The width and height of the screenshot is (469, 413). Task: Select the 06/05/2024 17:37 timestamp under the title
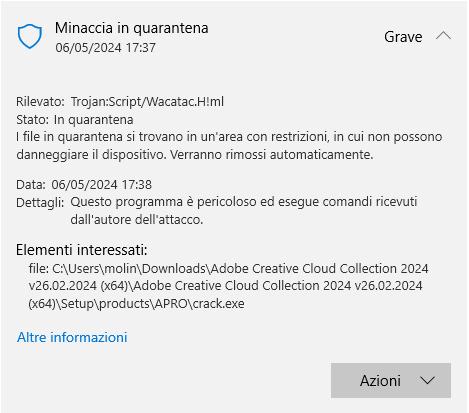tap(105, 48)
